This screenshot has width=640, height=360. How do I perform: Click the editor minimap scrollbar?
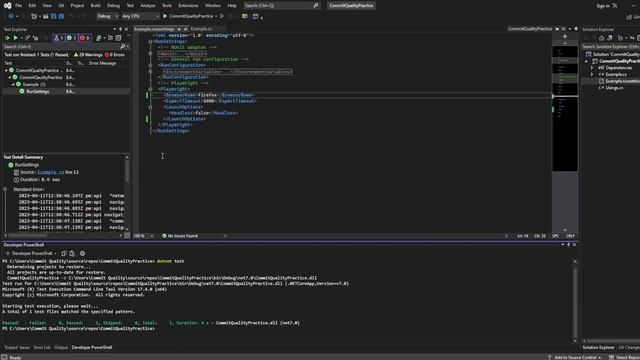565,108
